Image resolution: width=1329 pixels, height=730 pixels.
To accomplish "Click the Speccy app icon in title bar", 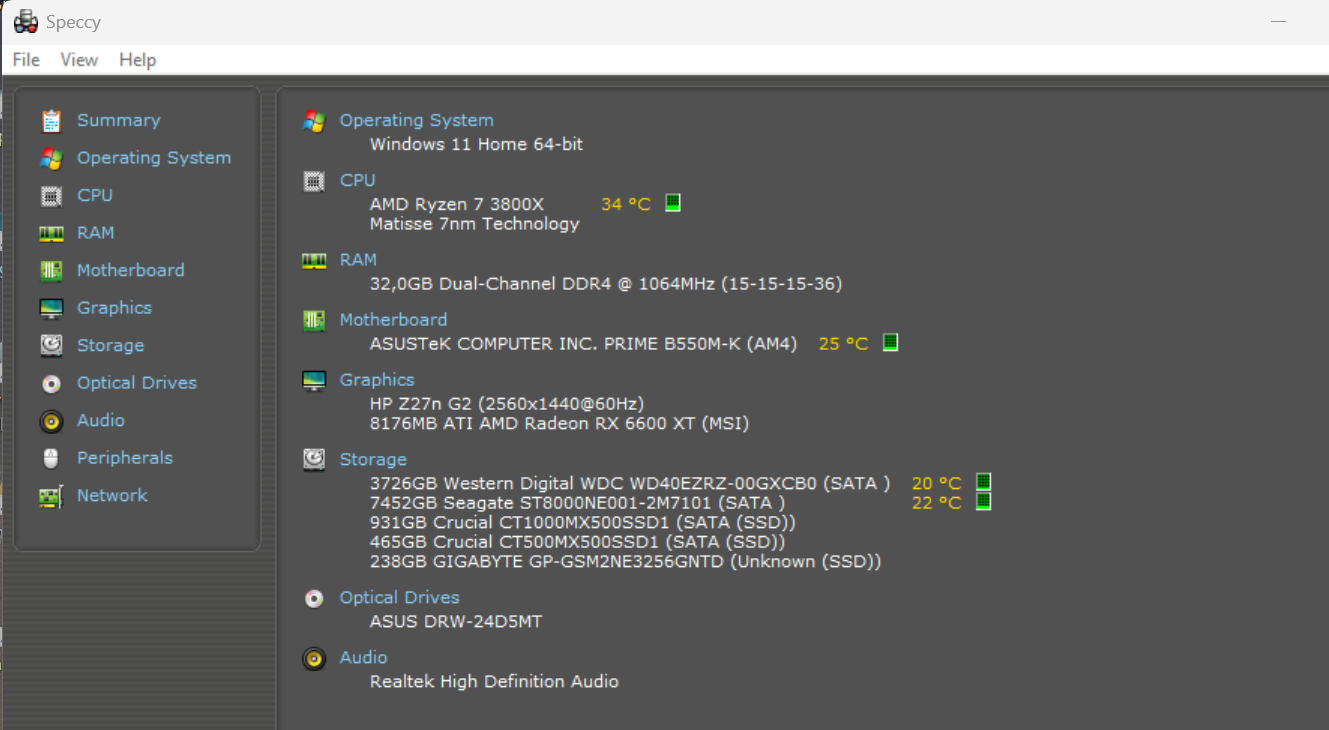I will tap(26, 21).
